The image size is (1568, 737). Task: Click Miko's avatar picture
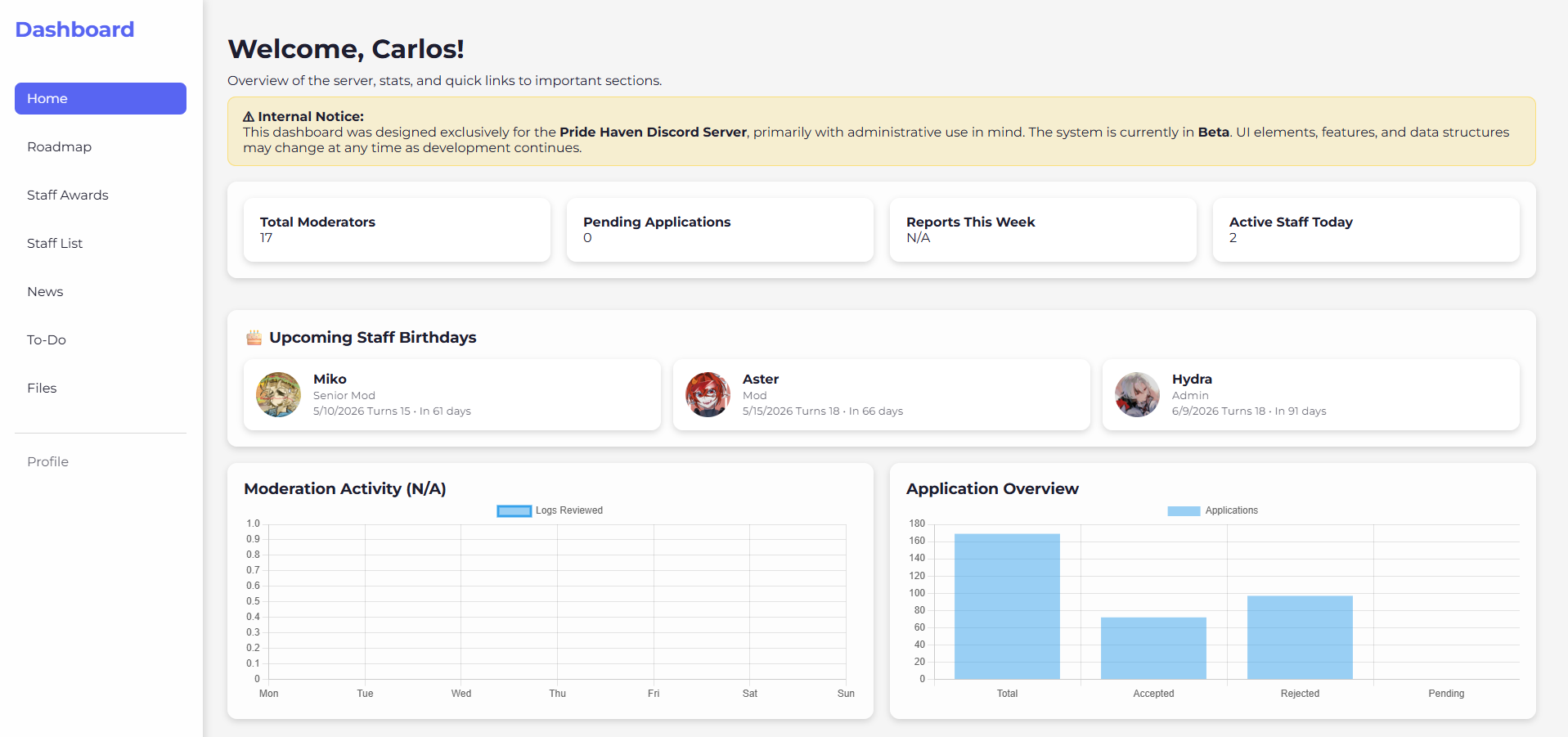tap(278, 394)
